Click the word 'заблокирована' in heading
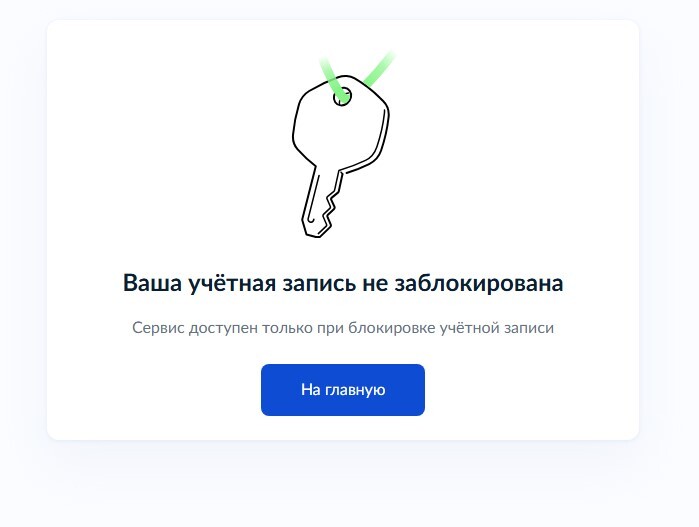Image resolution: width=699 pixels, height=527 pixels. pyautogui.click(x=479, y=283)
